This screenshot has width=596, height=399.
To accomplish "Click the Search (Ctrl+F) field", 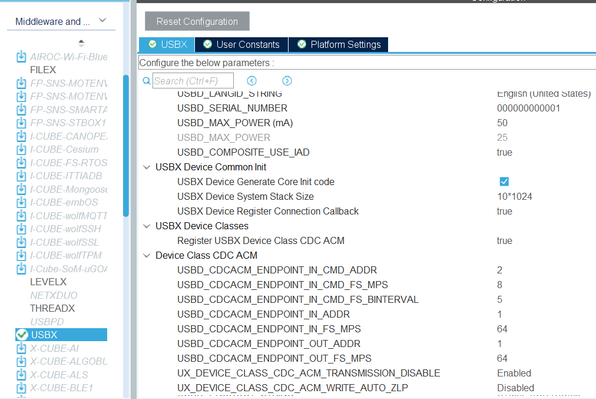I will click(193, 81).
